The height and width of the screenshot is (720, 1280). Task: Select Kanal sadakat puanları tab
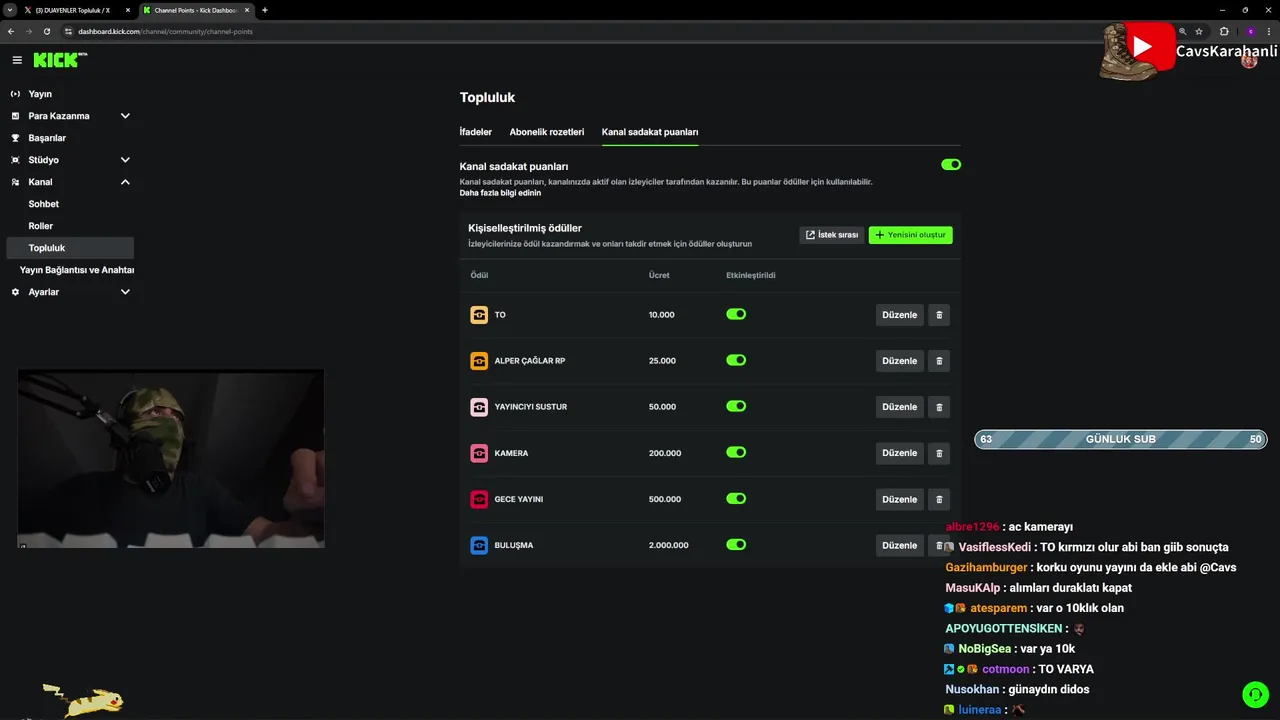coord(650,132)
